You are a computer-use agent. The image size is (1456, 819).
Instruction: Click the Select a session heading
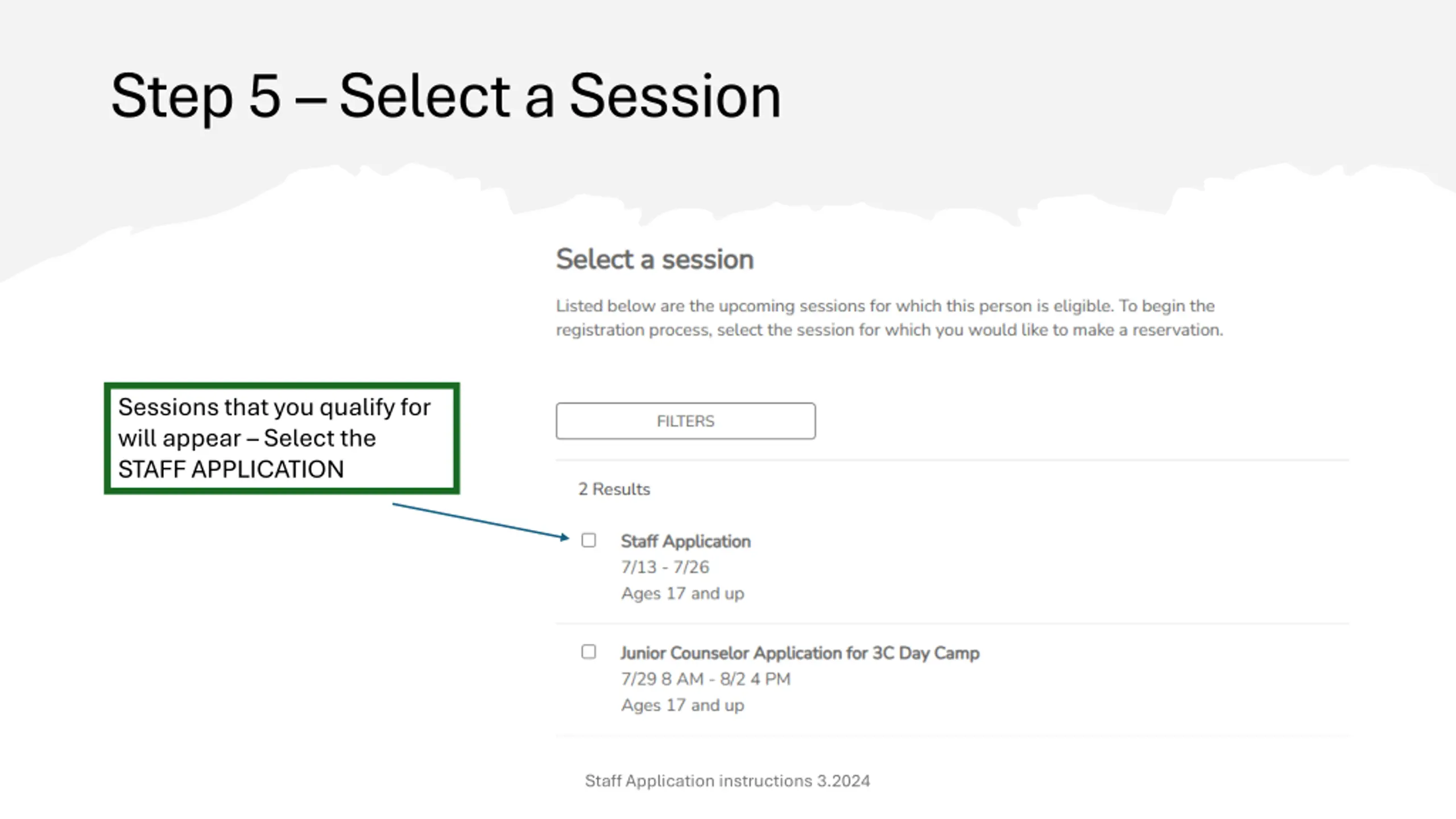click(x=655, y=259)
